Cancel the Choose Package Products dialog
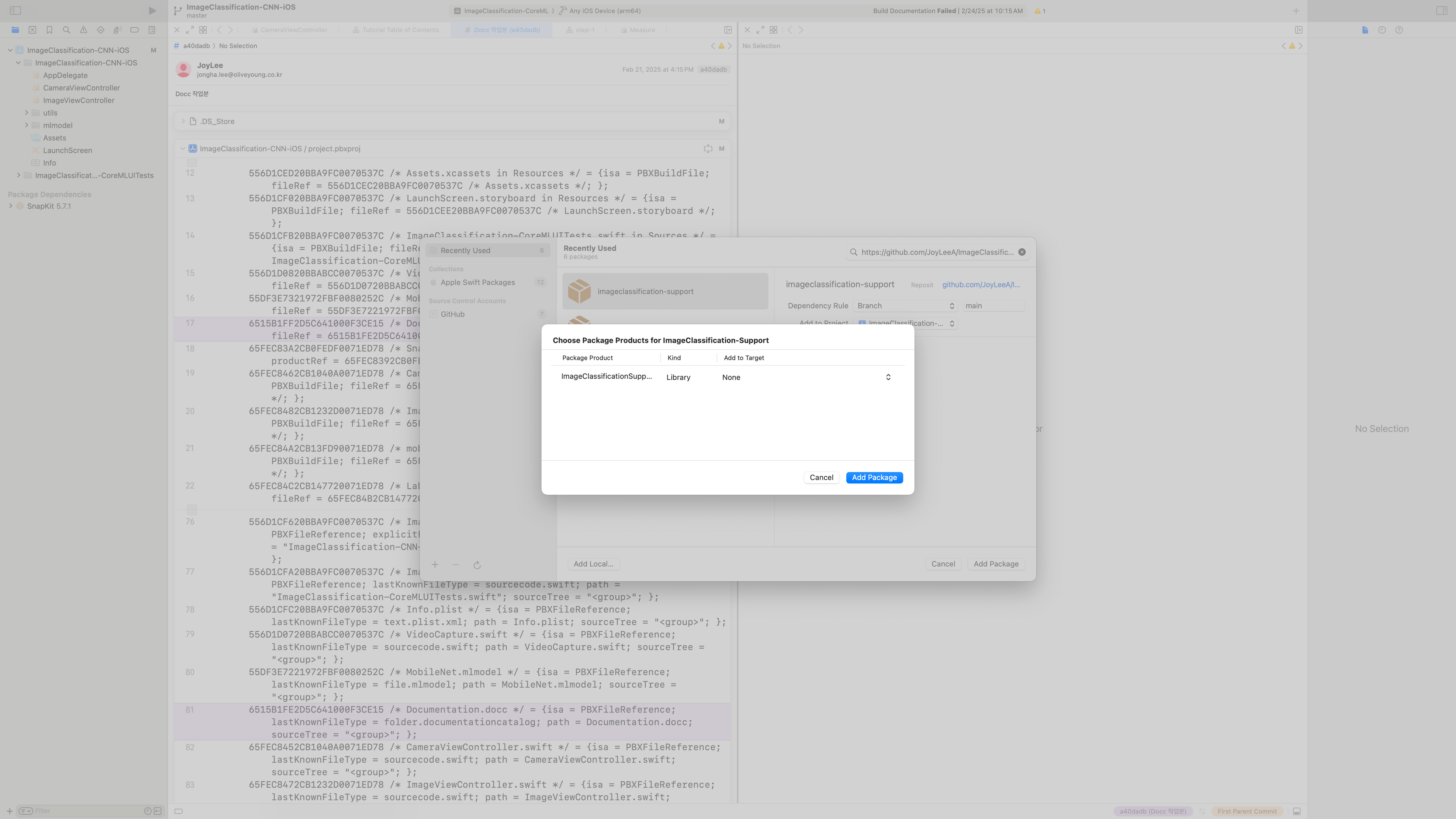 point(821,478)
